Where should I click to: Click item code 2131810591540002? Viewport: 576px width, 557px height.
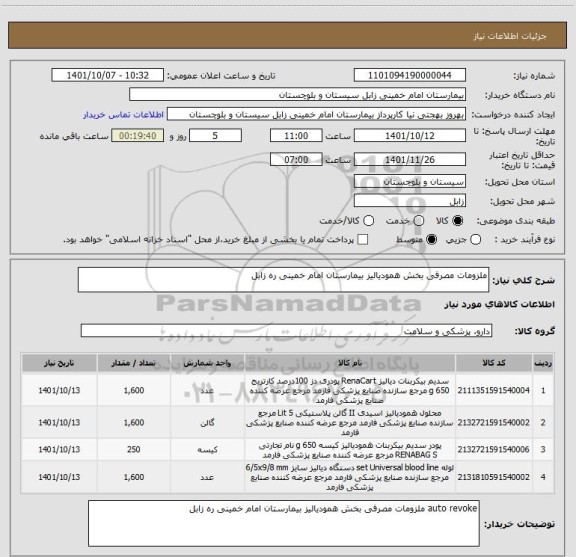tap(493, 477)
